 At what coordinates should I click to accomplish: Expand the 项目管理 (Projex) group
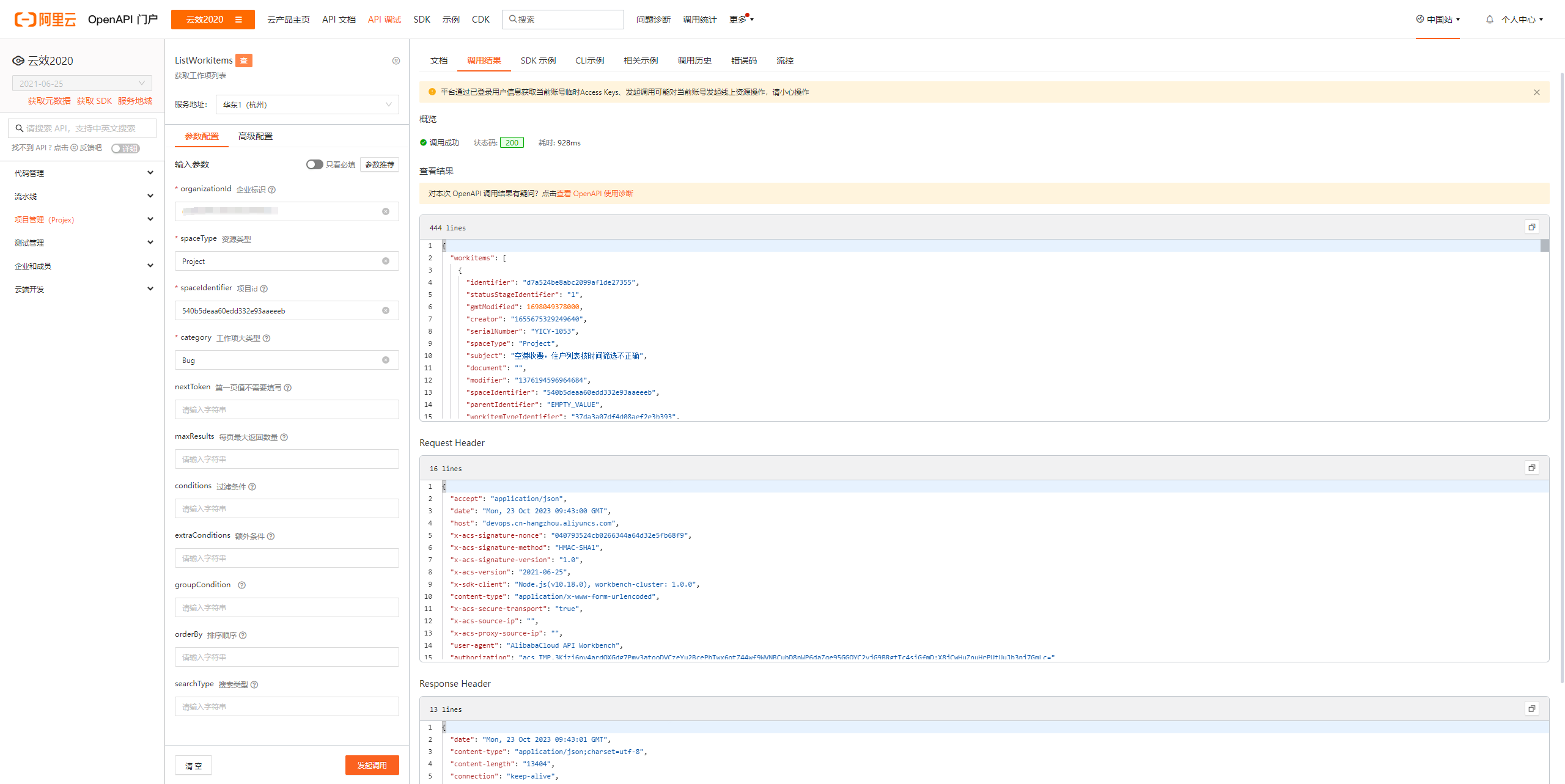[x=83, y=219]
